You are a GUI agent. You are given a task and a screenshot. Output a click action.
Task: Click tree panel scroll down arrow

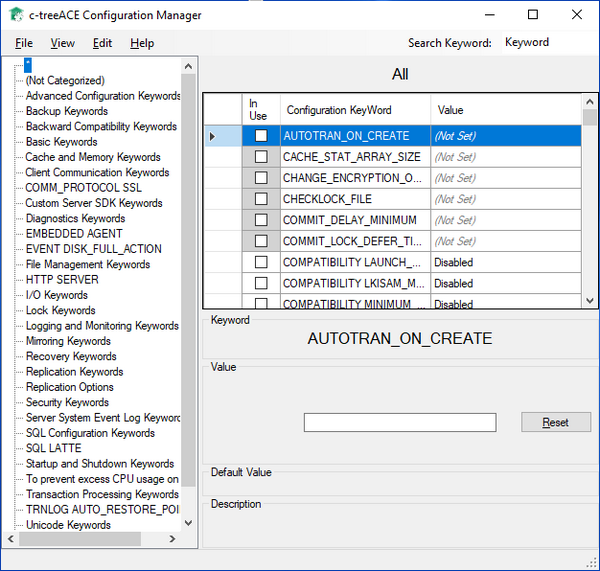click(188, 523)
